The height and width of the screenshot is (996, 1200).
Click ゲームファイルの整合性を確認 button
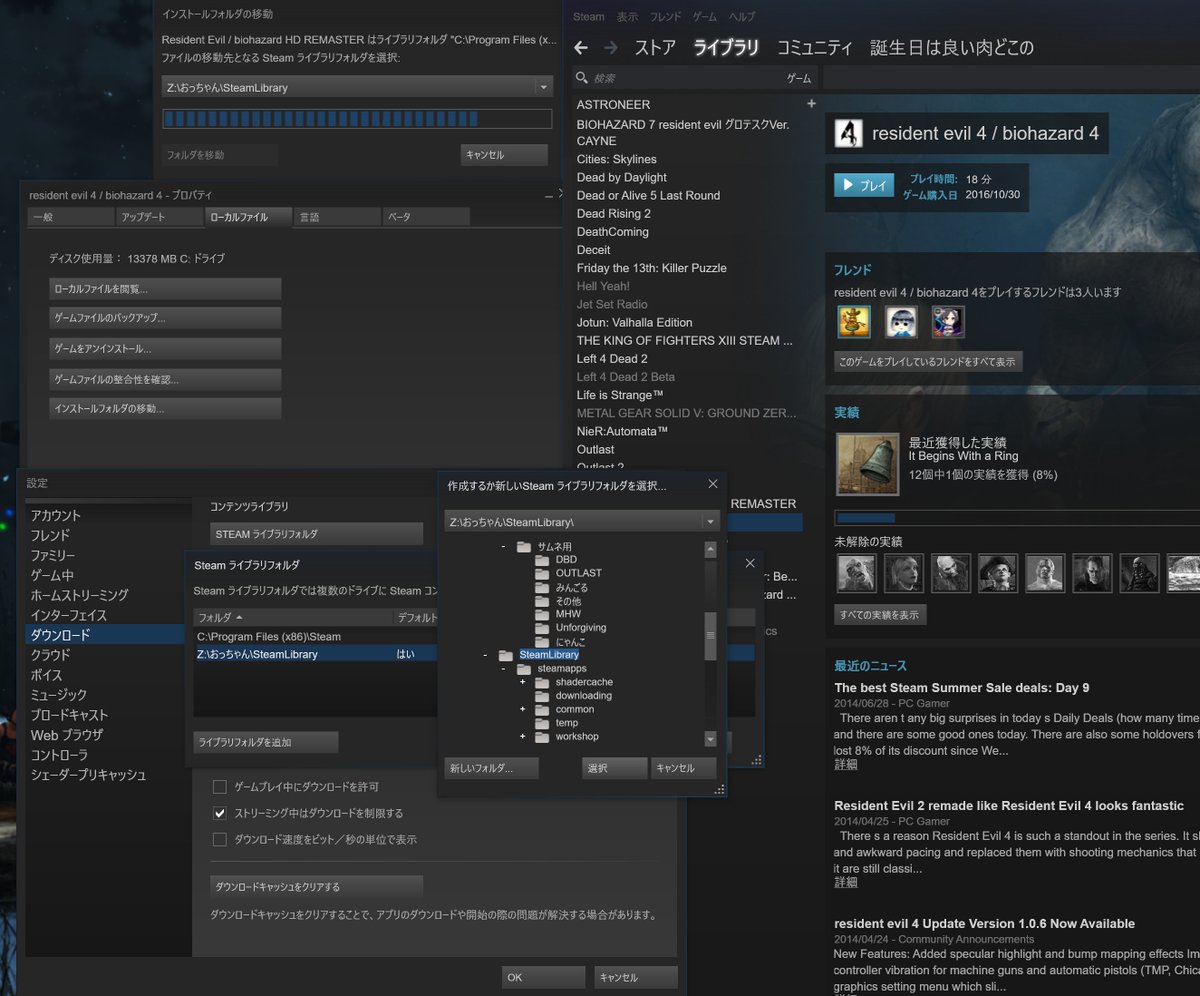165,380
